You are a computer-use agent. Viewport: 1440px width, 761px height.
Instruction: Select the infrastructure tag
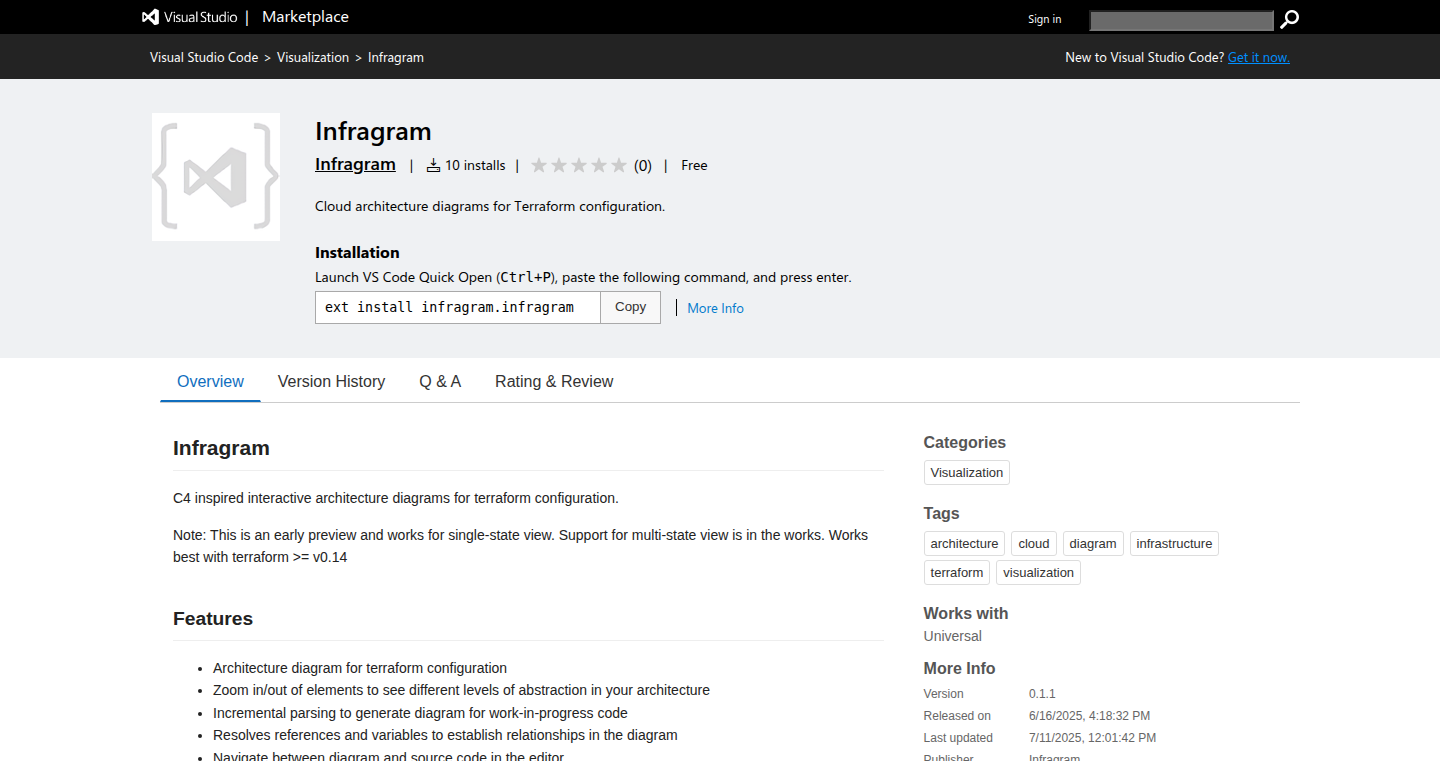1174,544
